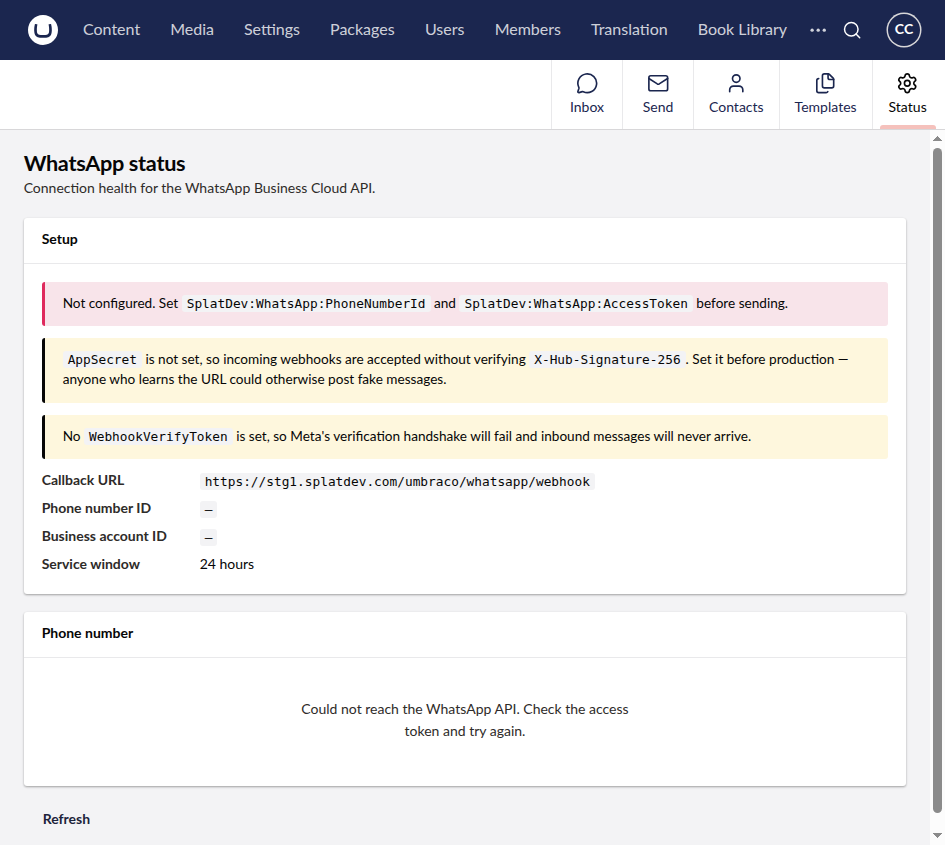Select the callback webhook URL text
The height and width of the screenshot is (845, 945).
(397, 482)
